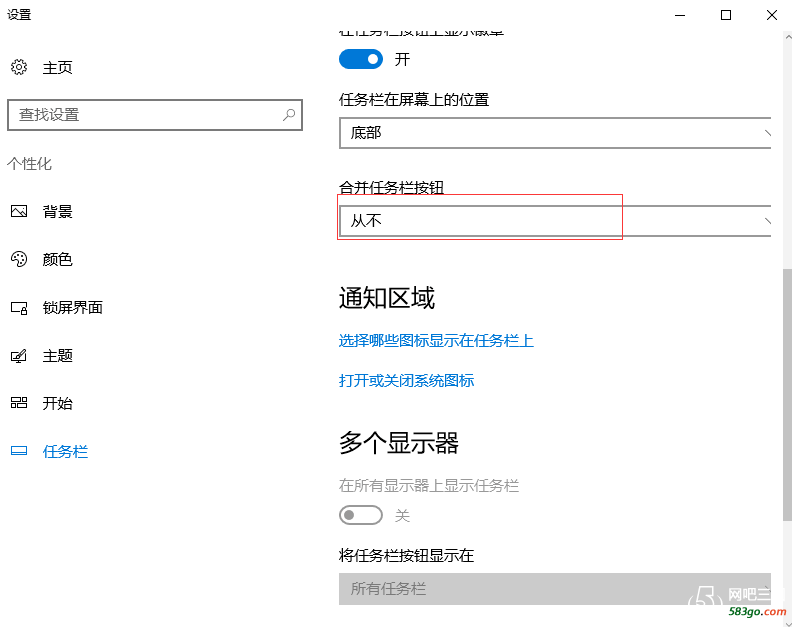Image resolution: width=792 pixels, height=627 pixels.
Task: Turn off the taskbar badges toggle
Action: [361, 59]
